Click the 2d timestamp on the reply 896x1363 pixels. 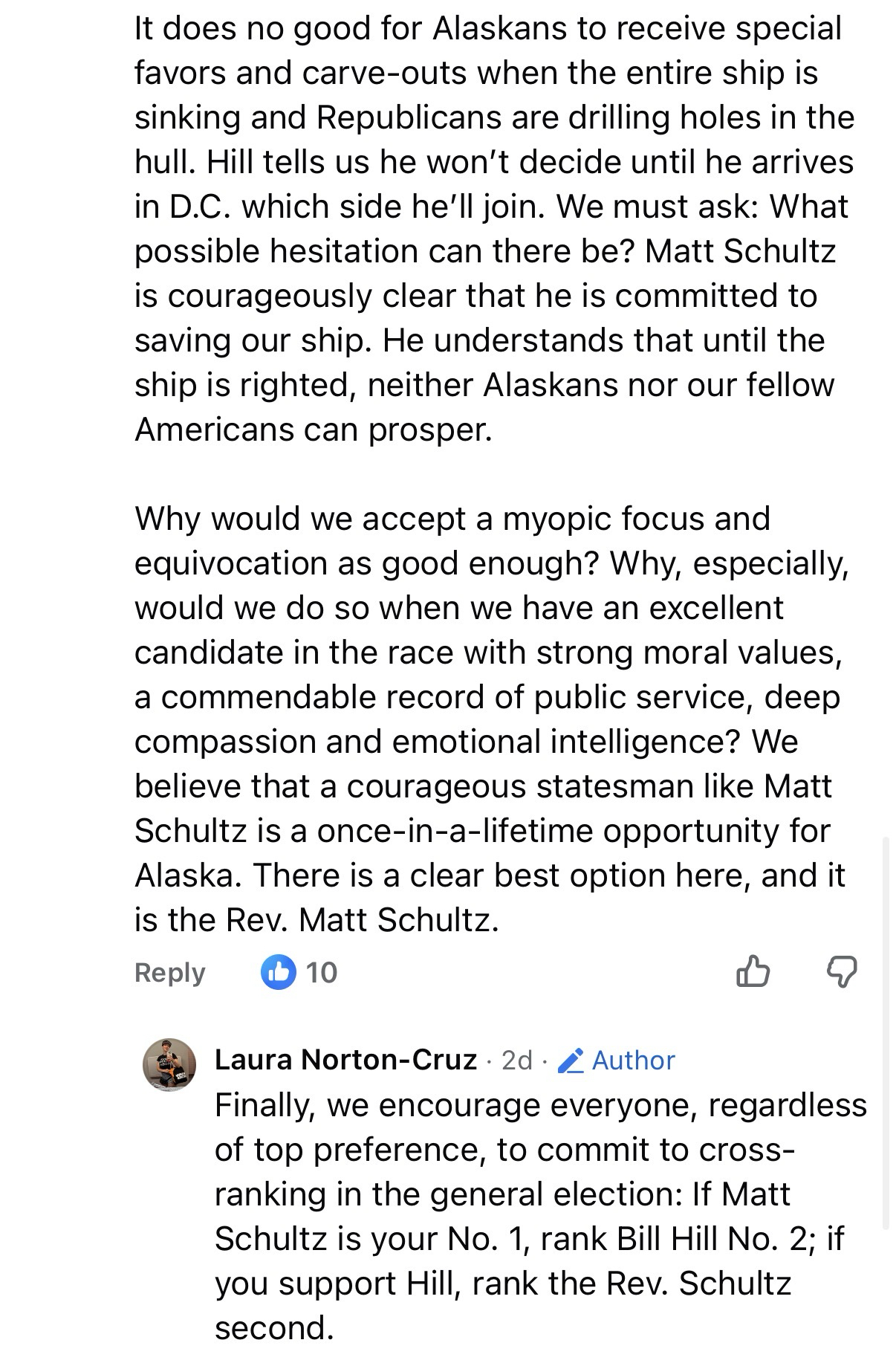click(x=517, y=1060)
